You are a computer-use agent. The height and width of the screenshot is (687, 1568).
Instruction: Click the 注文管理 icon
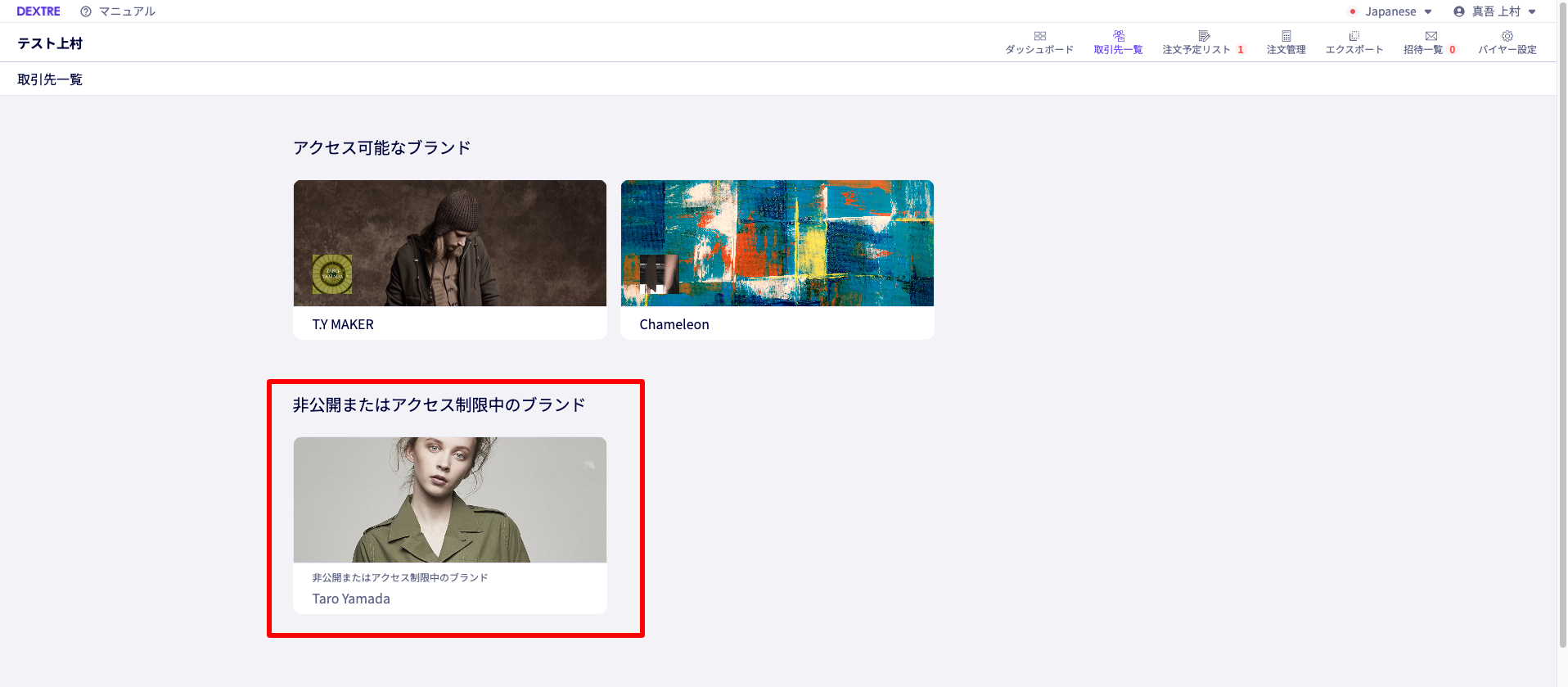pyautogui.click(x=1286, y=36)
